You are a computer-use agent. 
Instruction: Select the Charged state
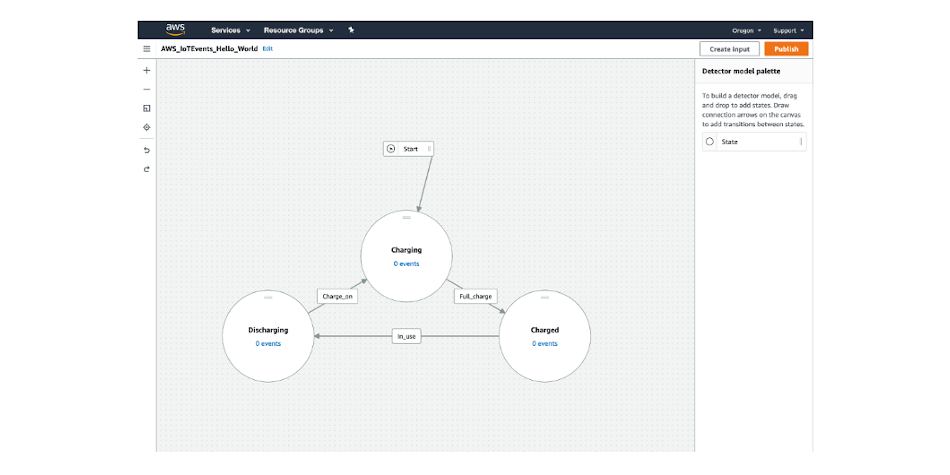pos(545,336)
